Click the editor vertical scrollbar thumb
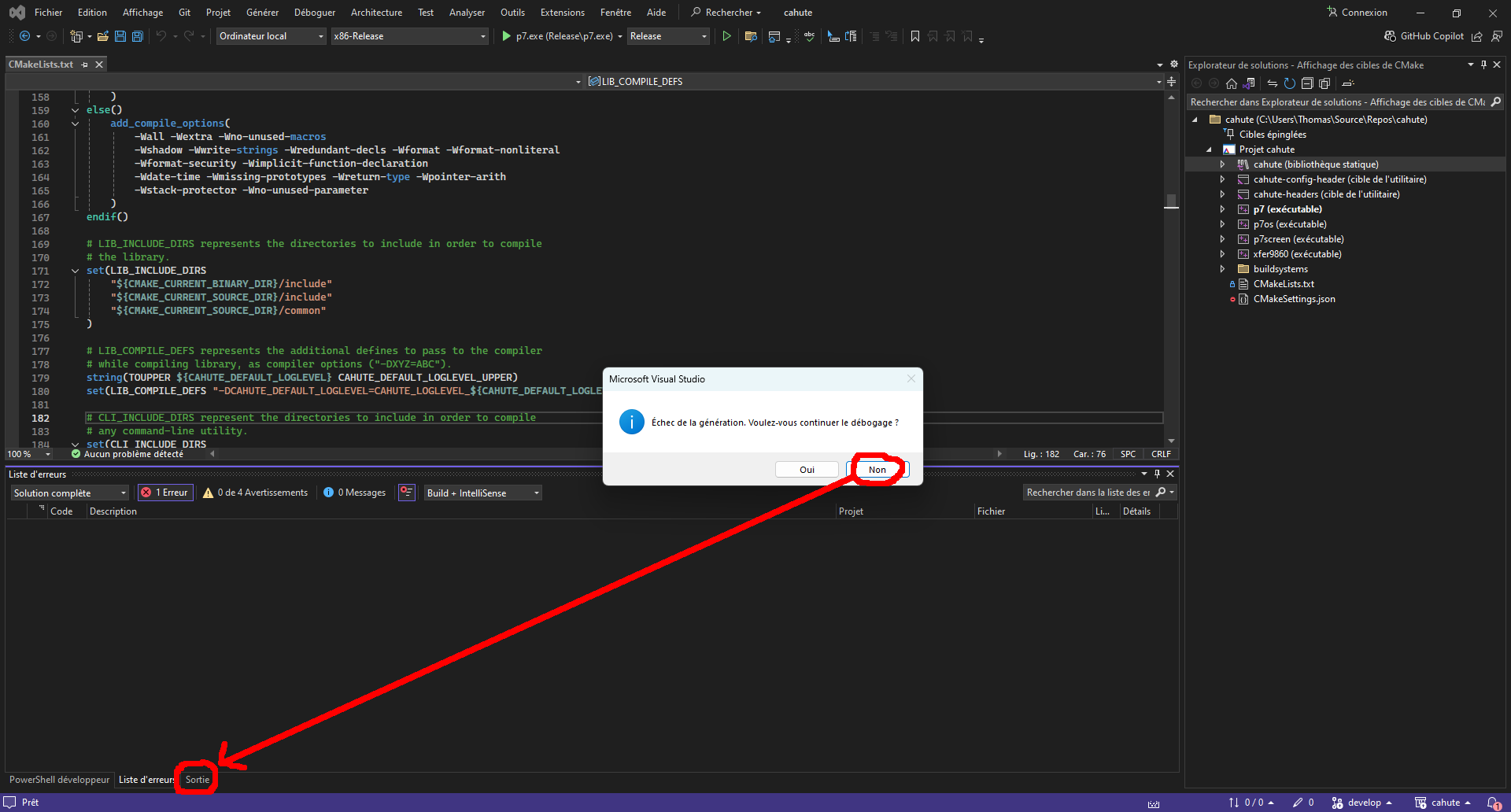Screen dimensions: 1511x812 [x=1171, y=201]
